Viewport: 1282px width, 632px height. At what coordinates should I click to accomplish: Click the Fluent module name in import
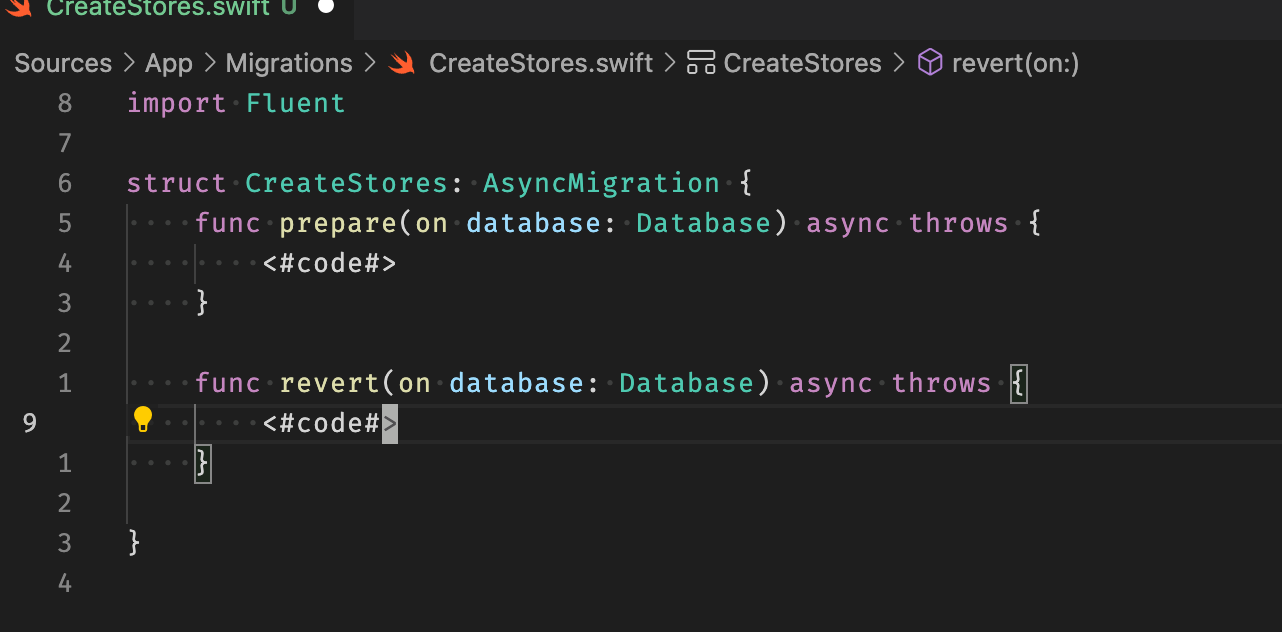(x=296, y=103)
